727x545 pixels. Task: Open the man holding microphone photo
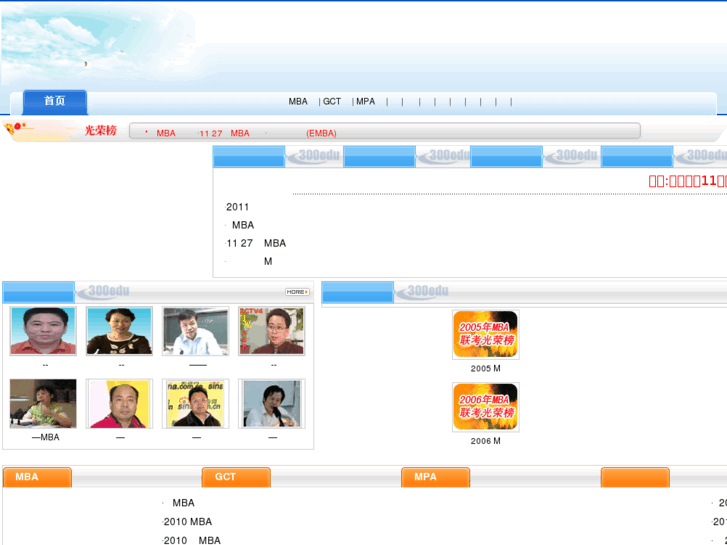point(272,404)
